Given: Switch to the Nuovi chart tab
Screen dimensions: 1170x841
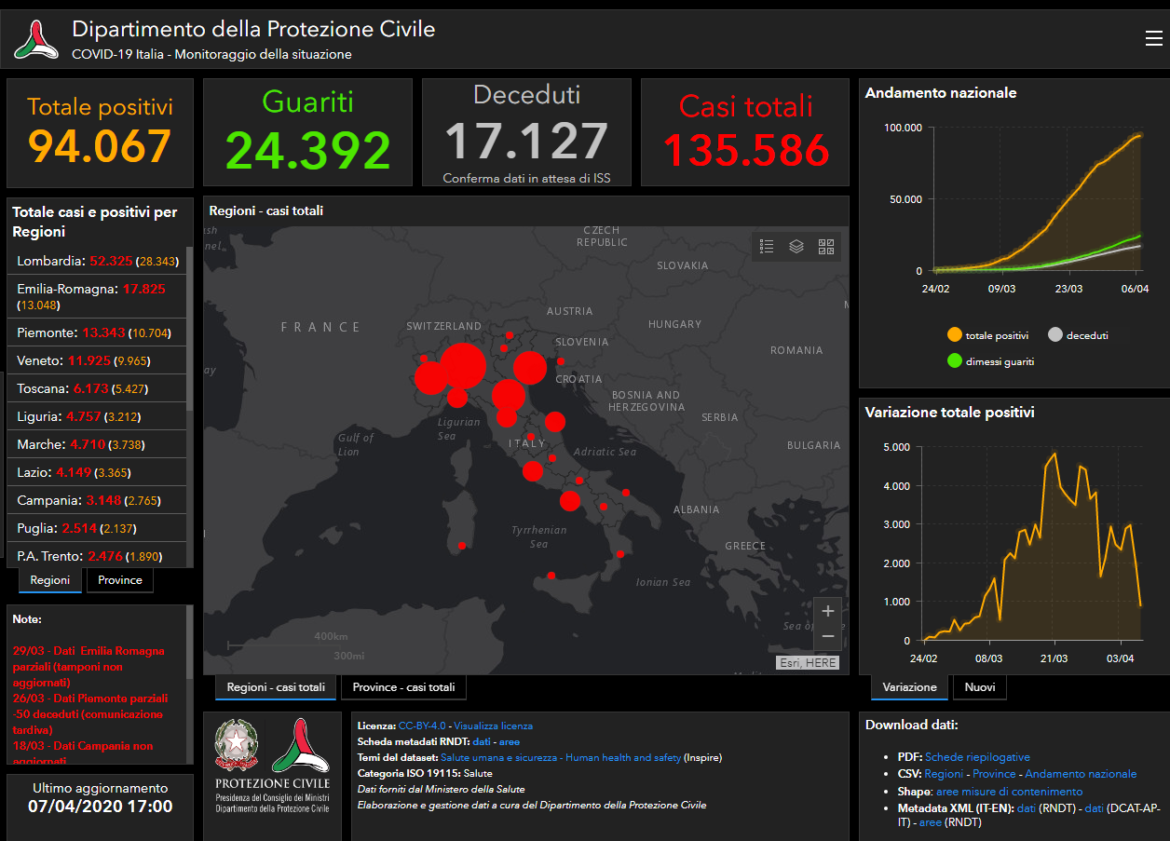Looking at the screenshot, I should click(x=979, y=687).
